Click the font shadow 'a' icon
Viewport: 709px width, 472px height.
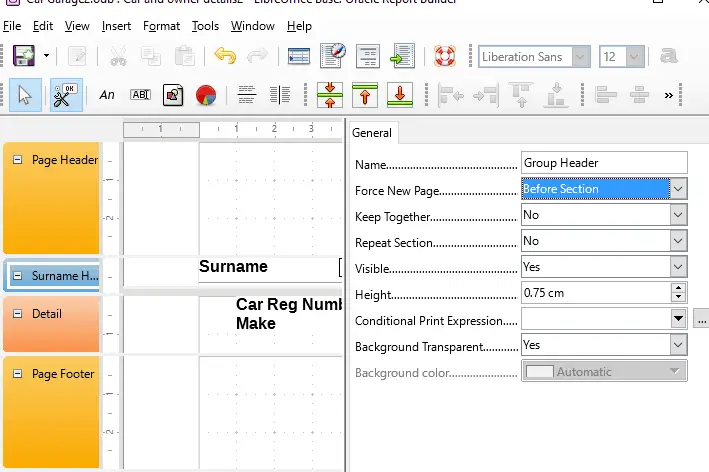coord(669,56)
